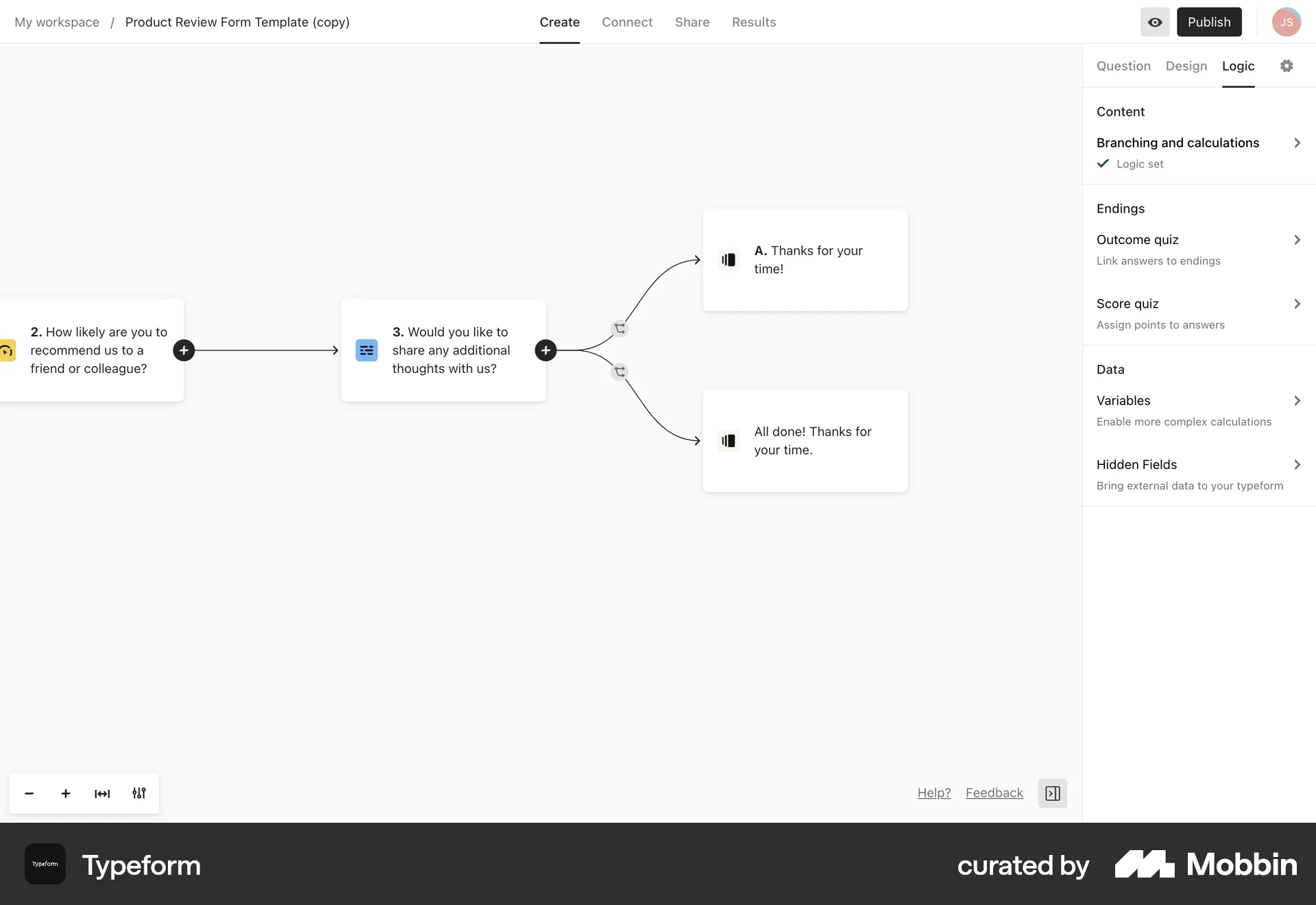Screen dimensions: 1316x905
Task: Select the Thanks for your time ending node
Action: pyautogui.click(x=805, y=260)
